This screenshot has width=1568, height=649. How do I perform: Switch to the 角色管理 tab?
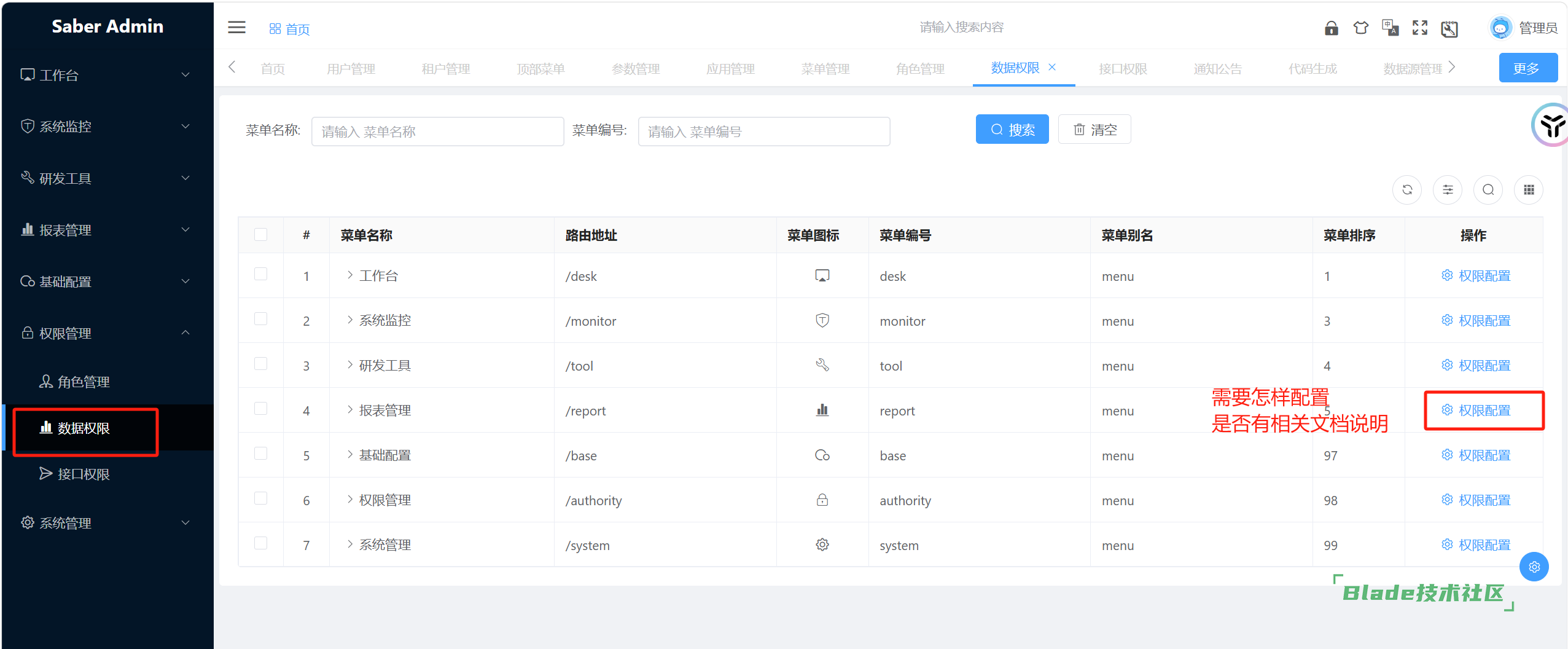[x=920, y=69]
